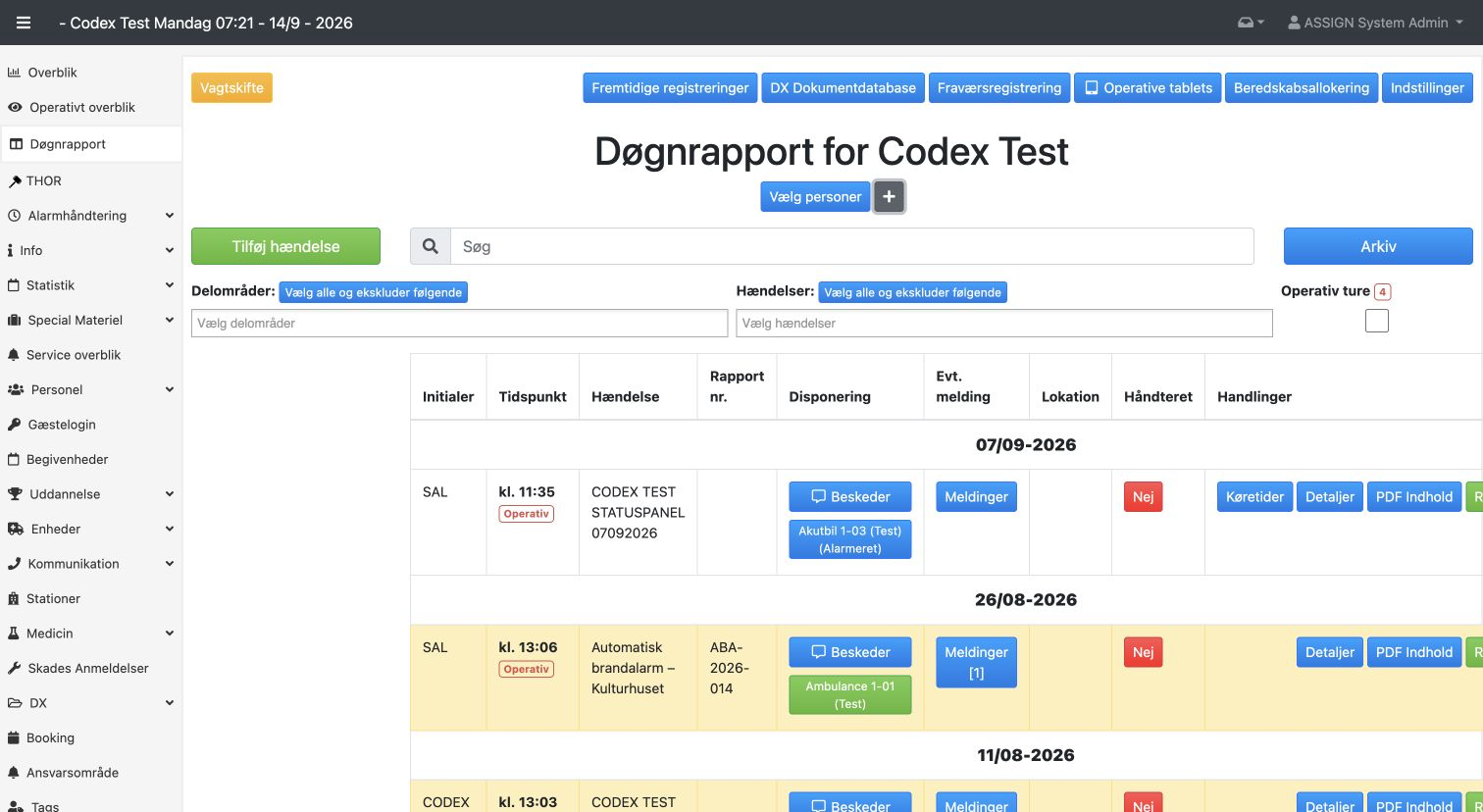
Task: Open the Medicin sidebar menu
Action: coord(91,634)
